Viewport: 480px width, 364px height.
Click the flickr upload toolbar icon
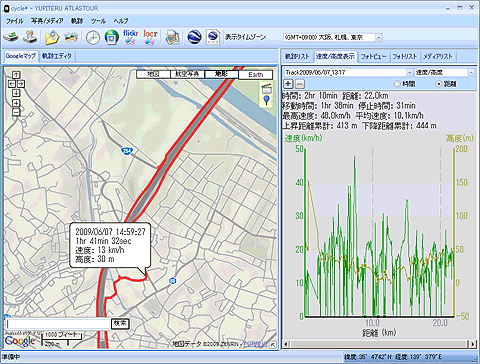(130, 37)
